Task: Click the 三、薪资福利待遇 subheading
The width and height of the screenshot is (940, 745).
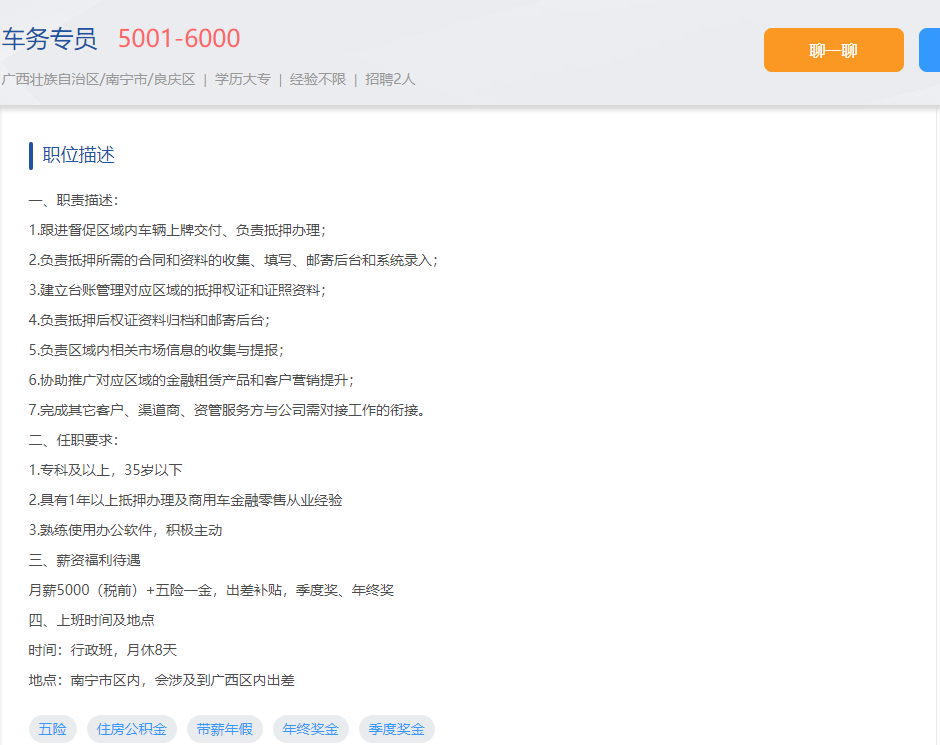Action: (x=85, y=560)
